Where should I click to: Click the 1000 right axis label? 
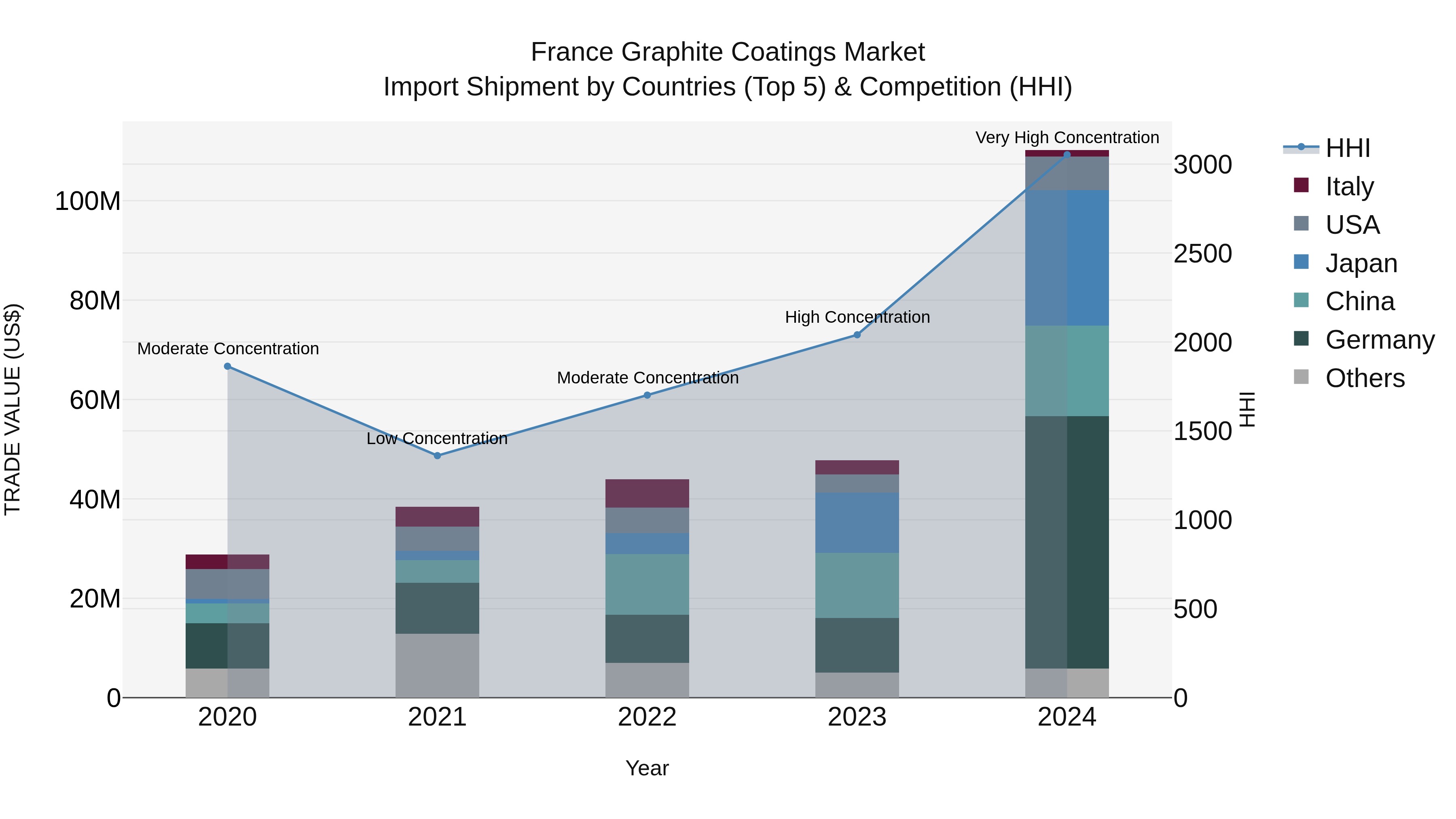1203,520
